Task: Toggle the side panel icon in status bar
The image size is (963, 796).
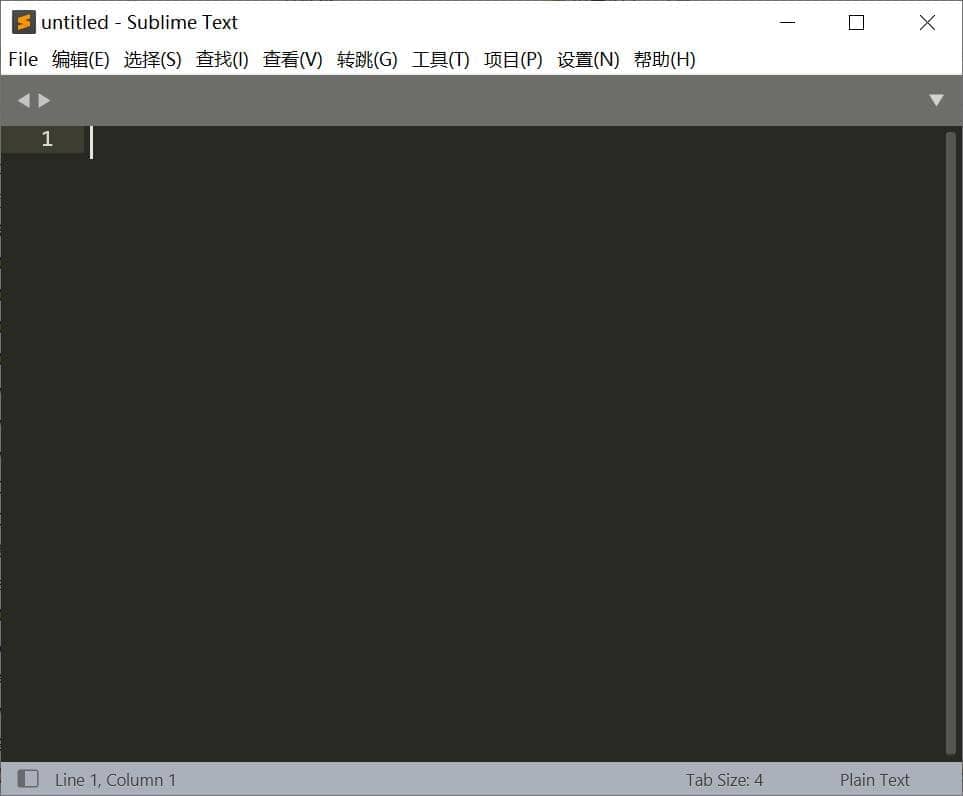Action: (x=27, y=779)
